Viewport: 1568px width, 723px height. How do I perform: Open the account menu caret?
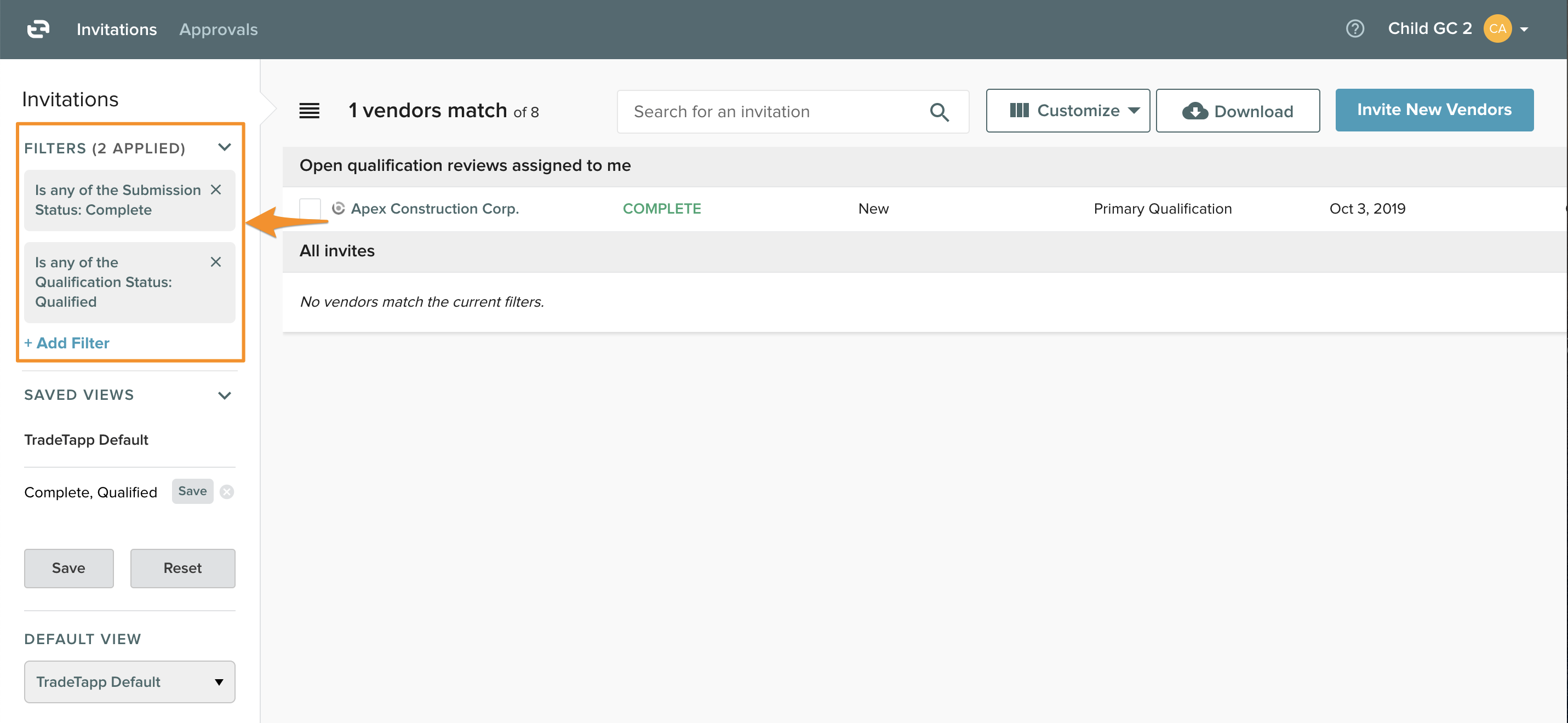[1524, 29]
